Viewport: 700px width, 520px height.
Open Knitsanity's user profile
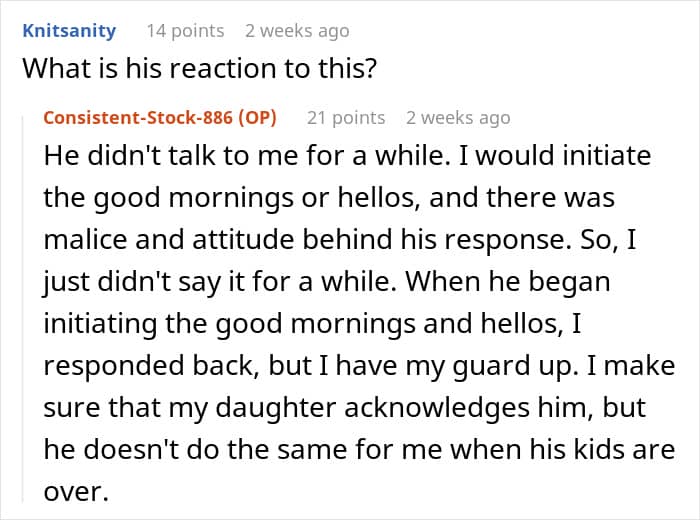(x=69, y=30)
